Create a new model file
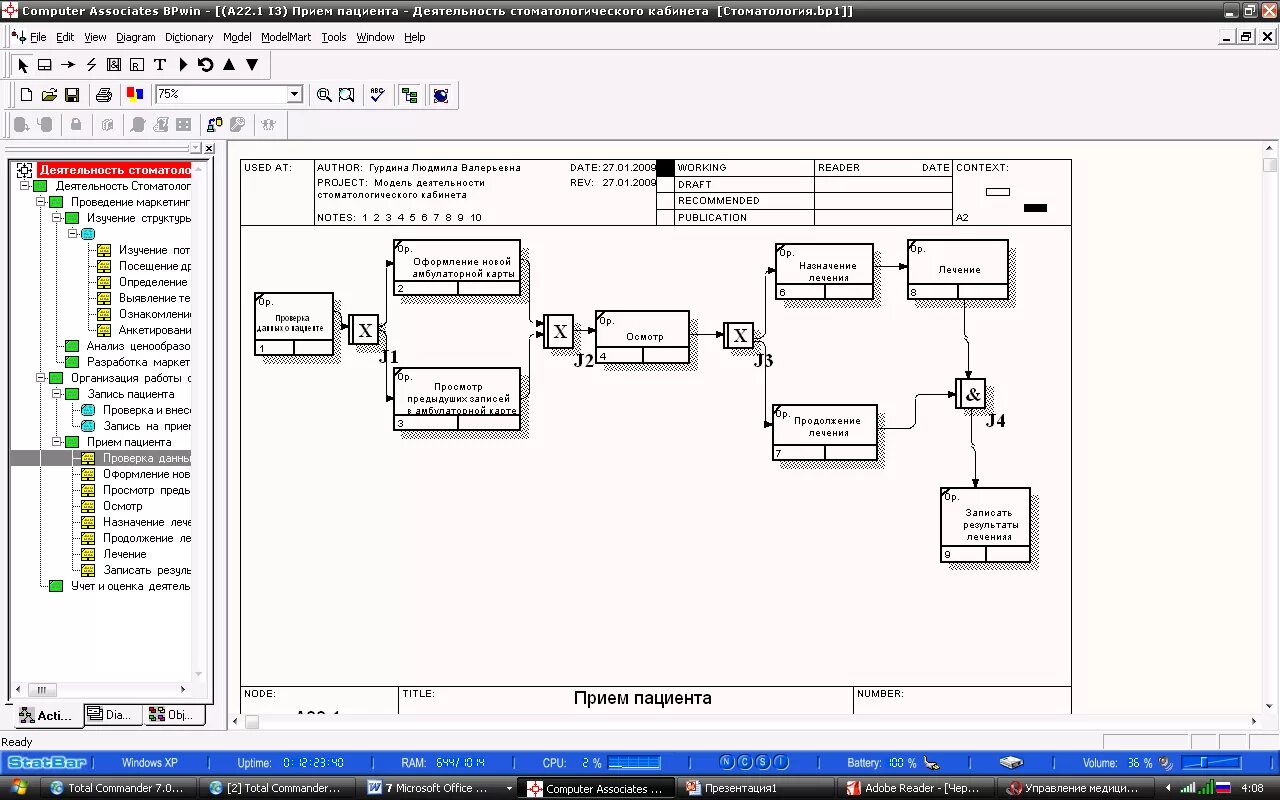Viewport: 1280px width, 800px height. tap(26, 94)
